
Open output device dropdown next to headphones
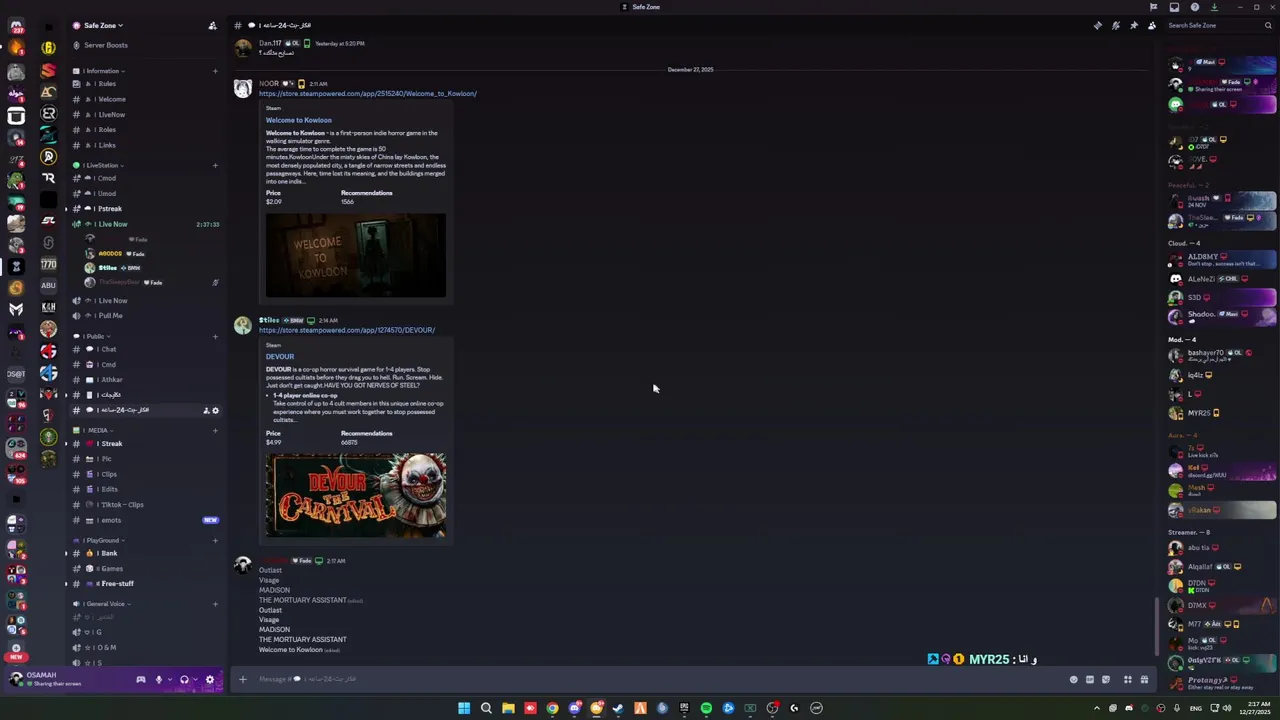[x=194, y=680]
